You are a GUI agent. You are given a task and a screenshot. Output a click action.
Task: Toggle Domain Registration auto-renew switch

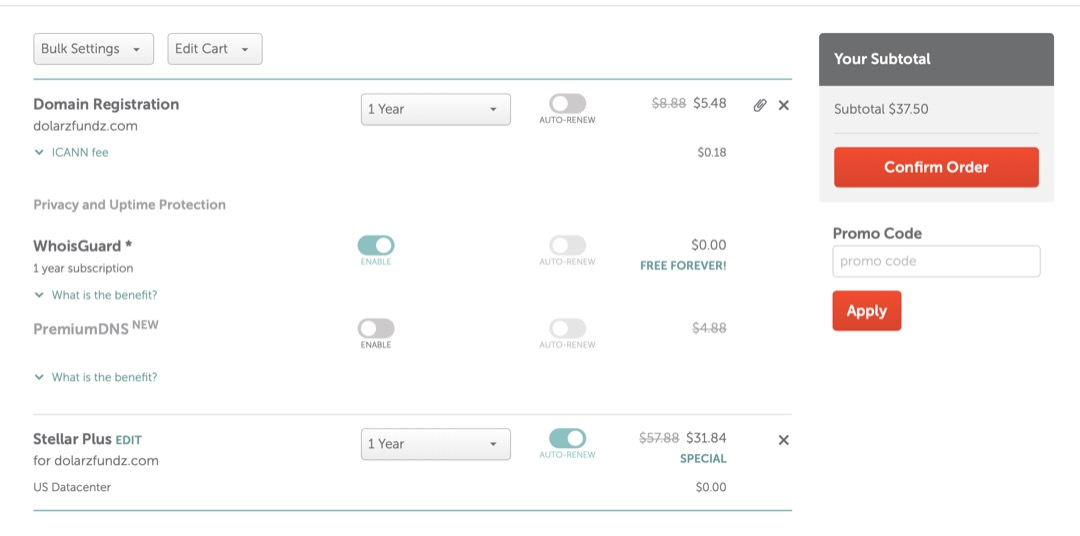(x=567, y=104)
